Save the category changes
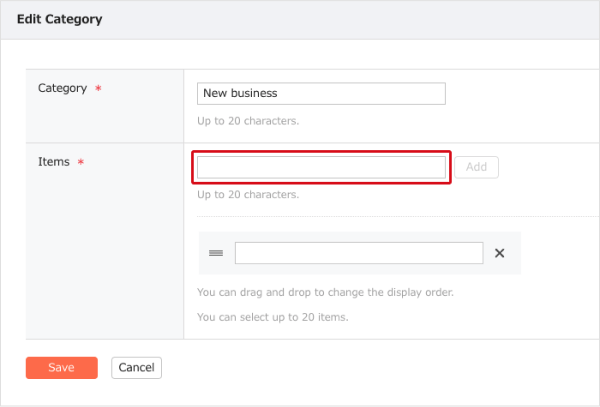 [62, 368]
